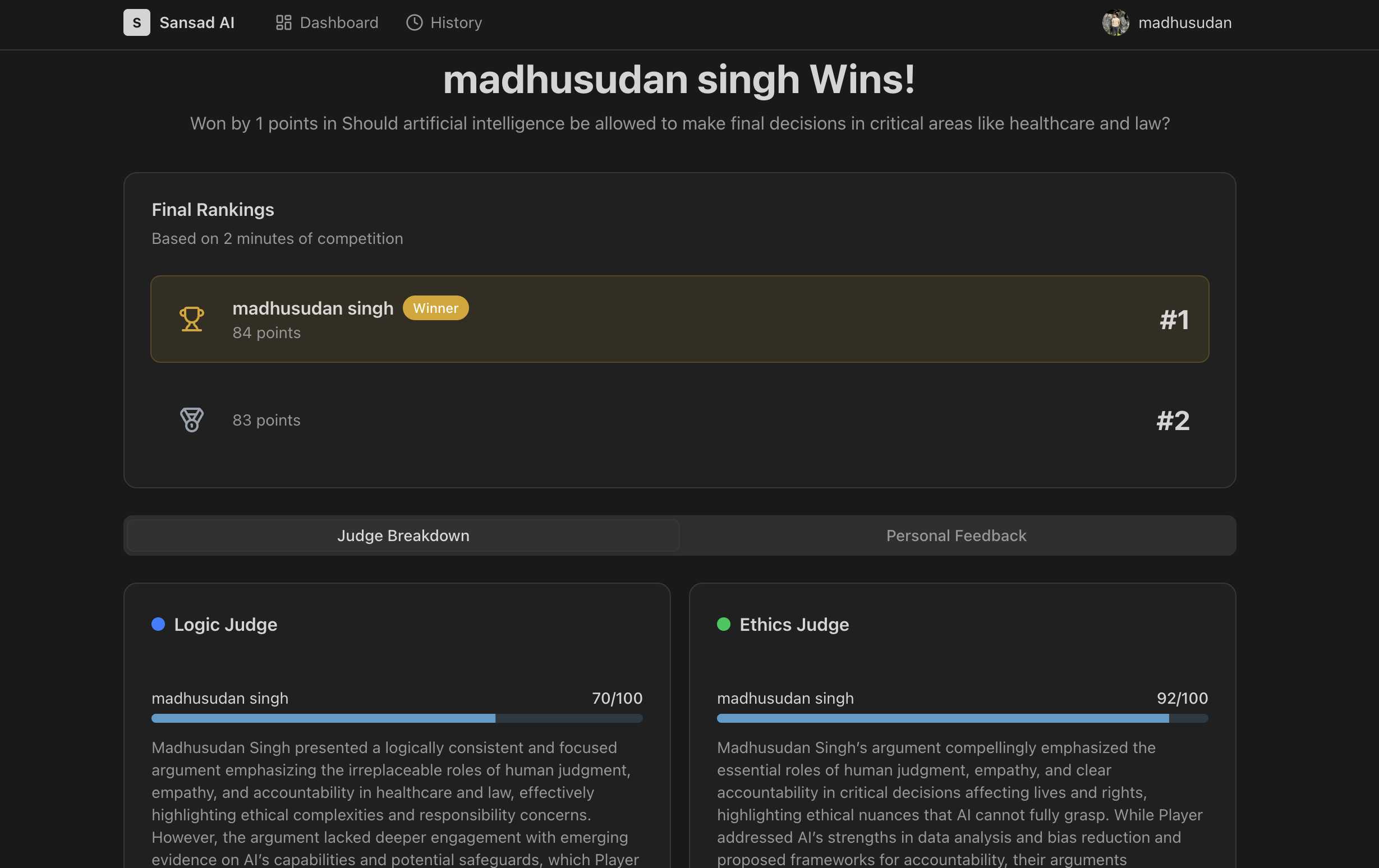Click the Sansad AI logo square
This screenshot has width=1379, height=868.
[136, 22]
